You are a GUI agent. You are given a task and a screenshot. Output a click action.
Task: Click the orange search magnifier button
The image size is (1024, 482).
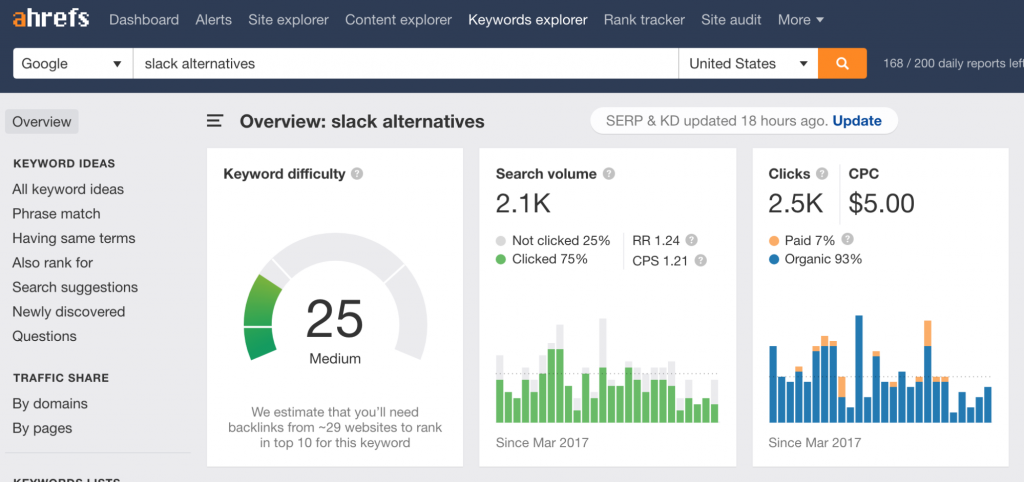842,63
